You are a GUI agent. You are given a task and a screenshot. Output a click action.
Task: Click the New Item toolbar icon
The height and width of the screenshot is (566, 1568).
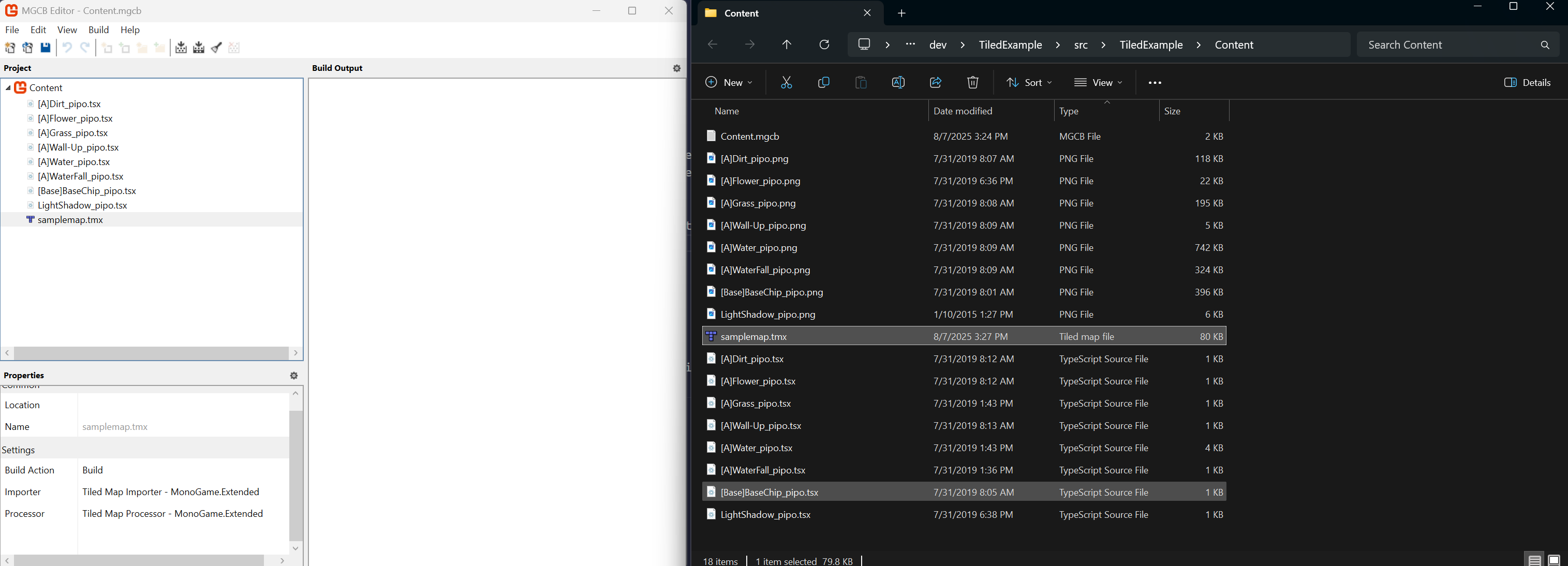pyautogui.click(x=107, y=48)
